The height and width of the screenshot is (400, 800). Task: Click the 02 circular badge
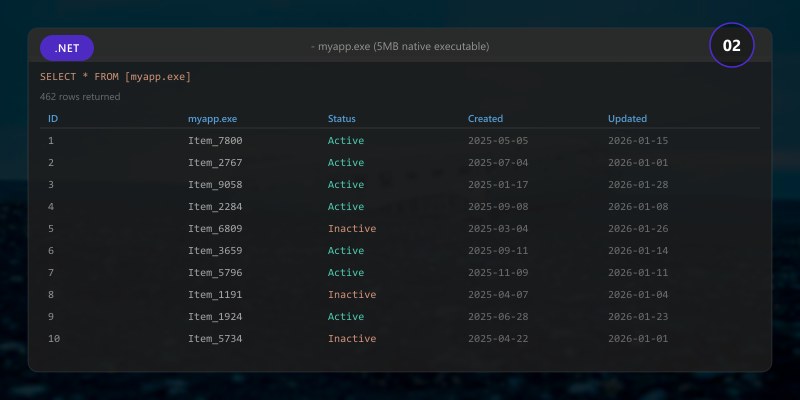732,45
